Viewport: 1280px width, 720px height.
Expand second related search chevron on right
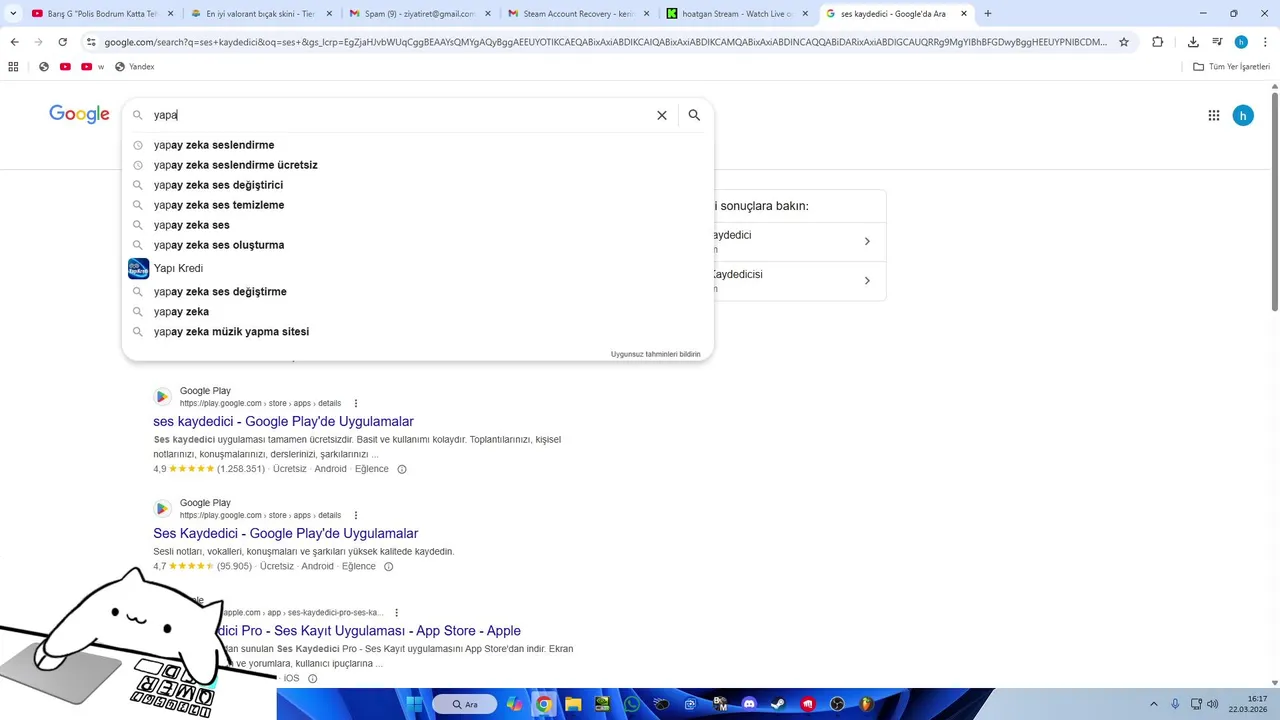coord(867,281)
